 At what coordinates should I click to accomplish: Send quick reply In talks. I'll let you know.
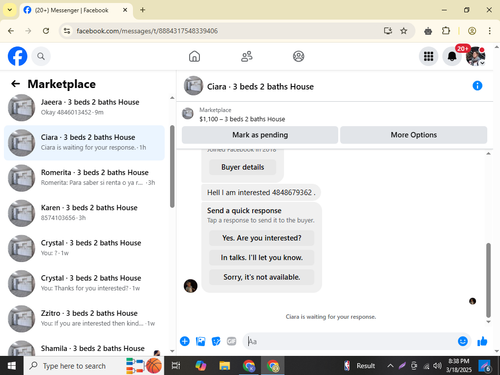[262, 257]
